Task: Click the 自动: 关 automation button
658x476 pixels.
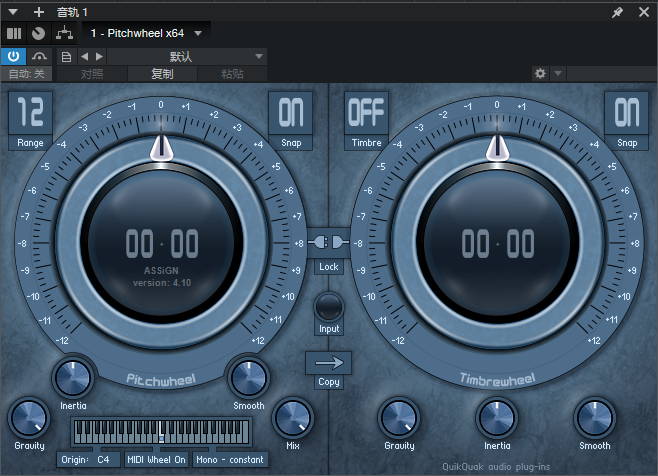Action: pos(27,74)
